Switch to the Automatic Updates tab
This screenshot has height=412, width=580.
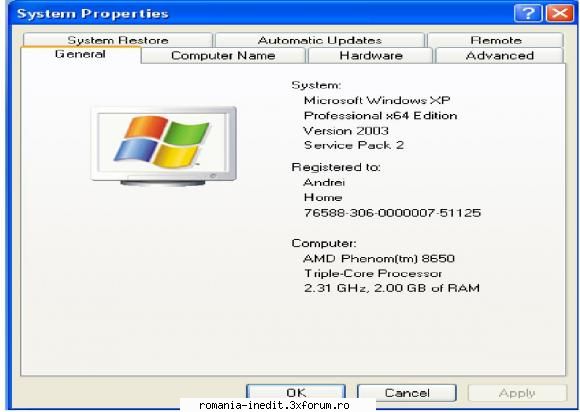[x=320, y=40]
